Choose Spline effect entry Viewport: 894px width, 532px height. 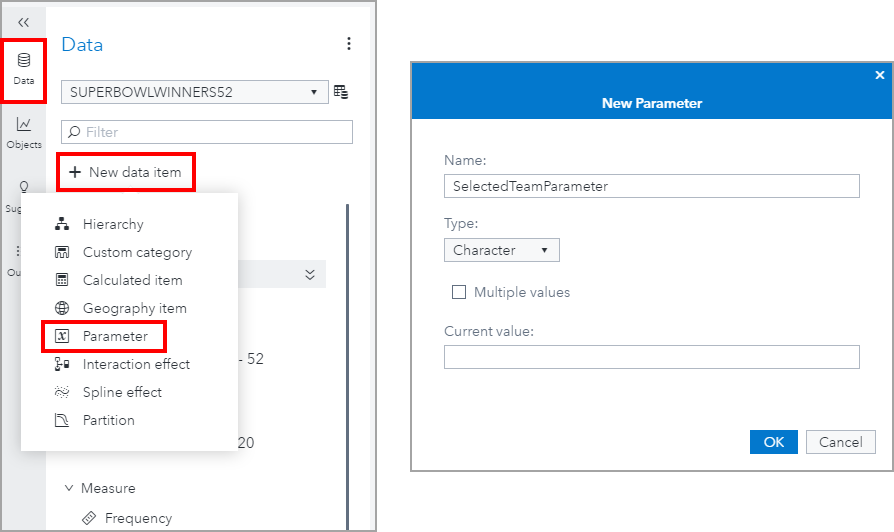(122, 392)
